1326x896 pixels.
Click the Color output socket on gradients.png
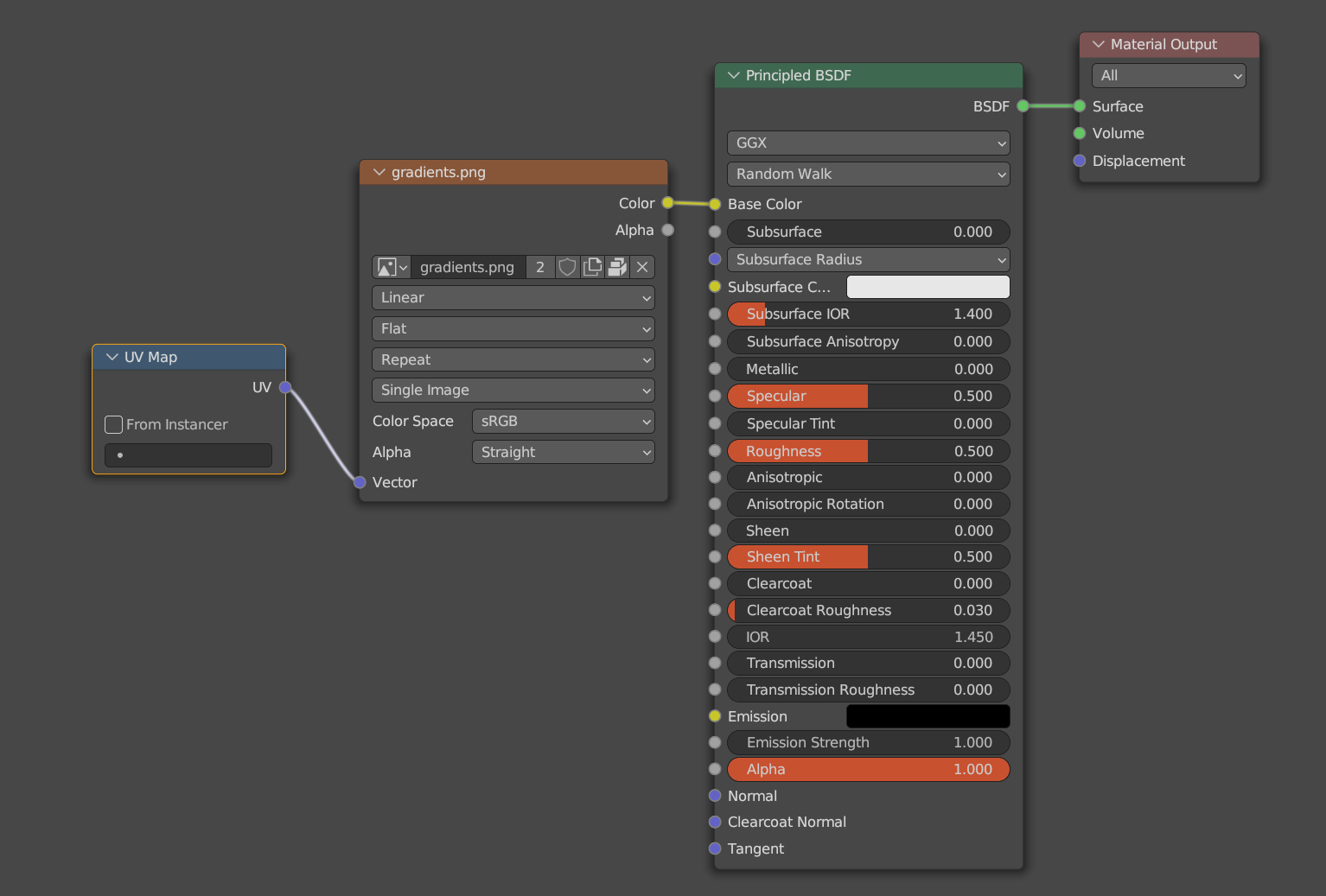point(667,203)
